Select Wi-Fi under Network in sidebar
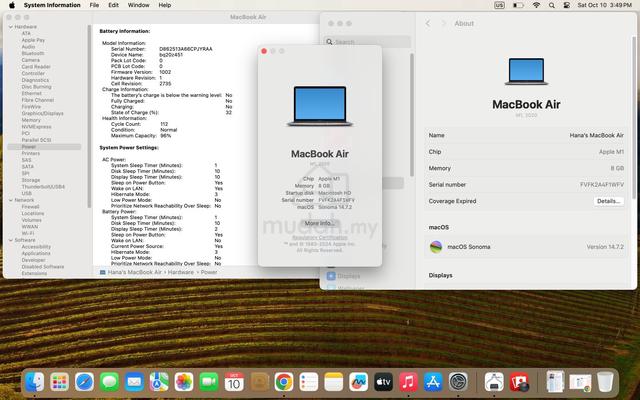 pos(27,233)
